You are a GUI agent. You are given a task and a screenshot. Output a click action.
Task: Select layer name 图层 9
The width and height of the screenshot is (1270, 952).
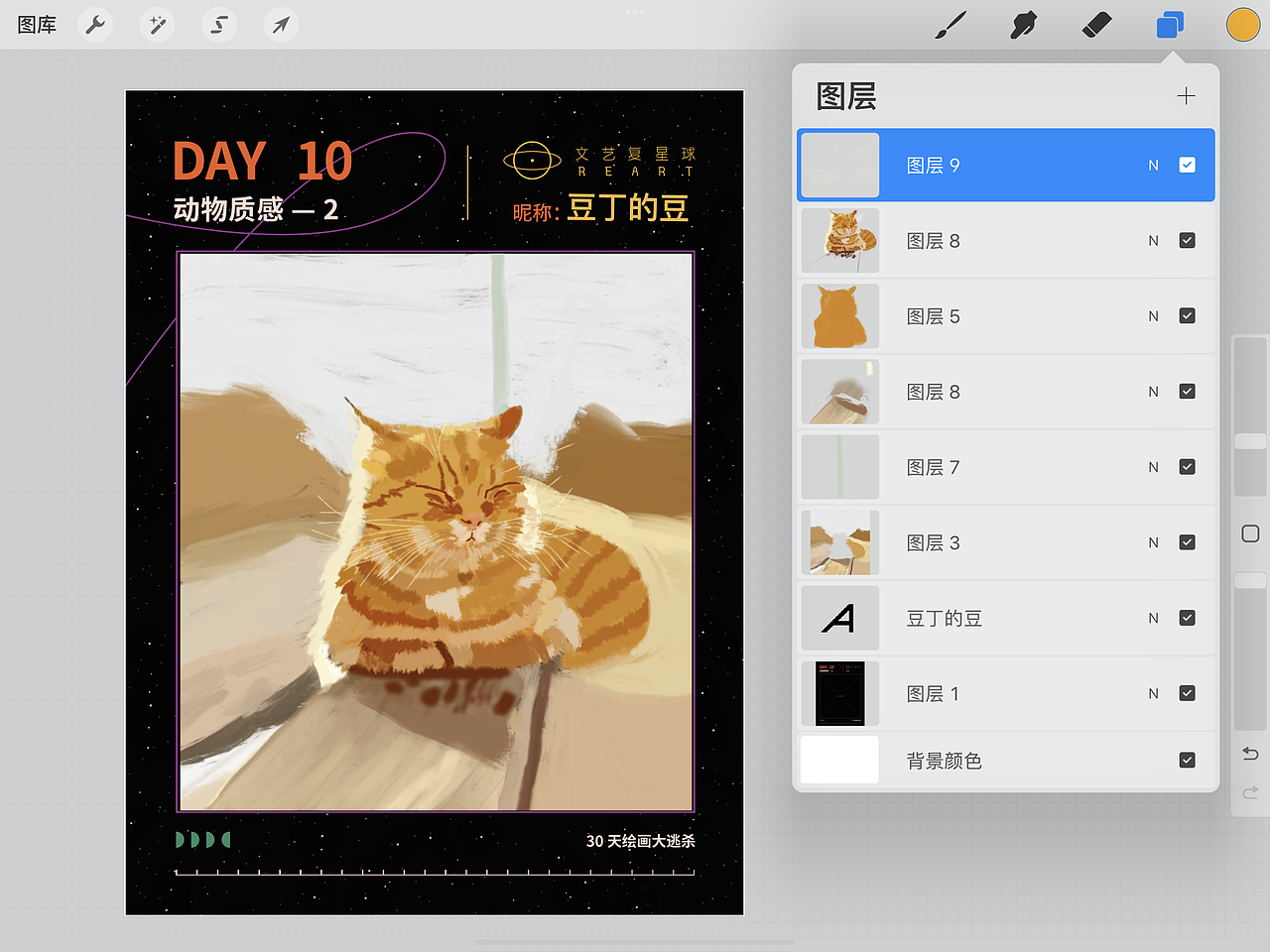pos(933,166)
